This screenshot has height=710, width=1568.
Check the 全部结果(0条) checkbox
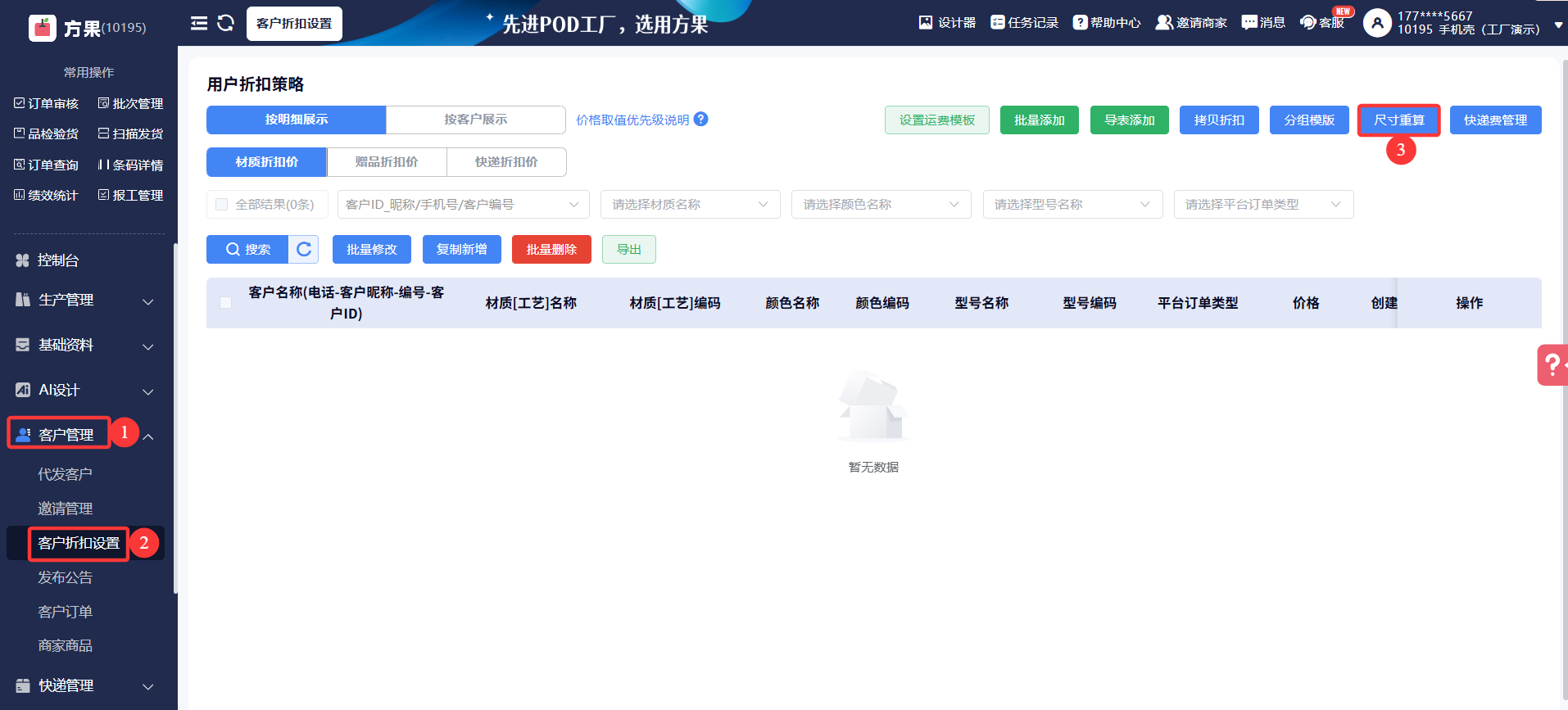point(221,205)
